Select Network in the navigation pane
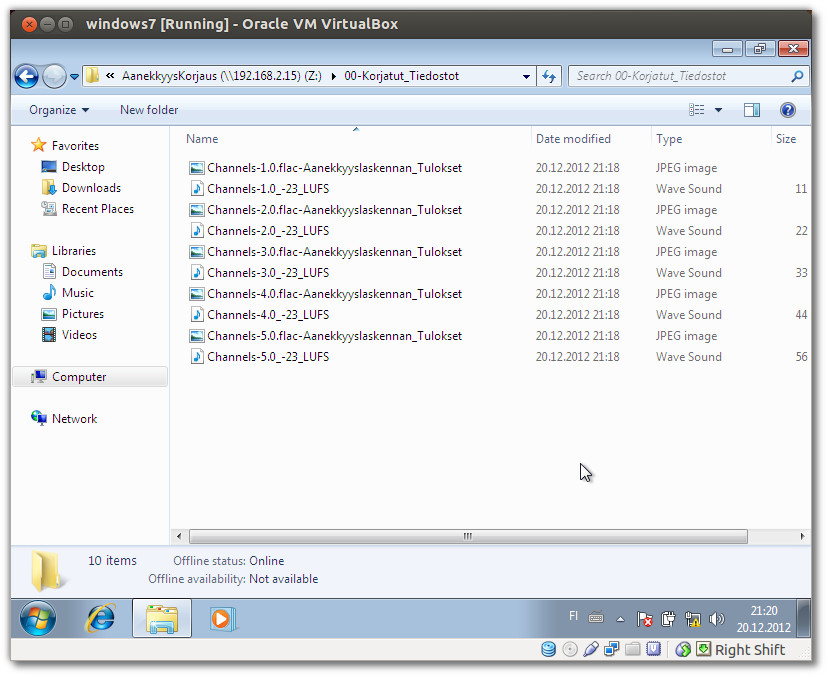 pos(74,419)
